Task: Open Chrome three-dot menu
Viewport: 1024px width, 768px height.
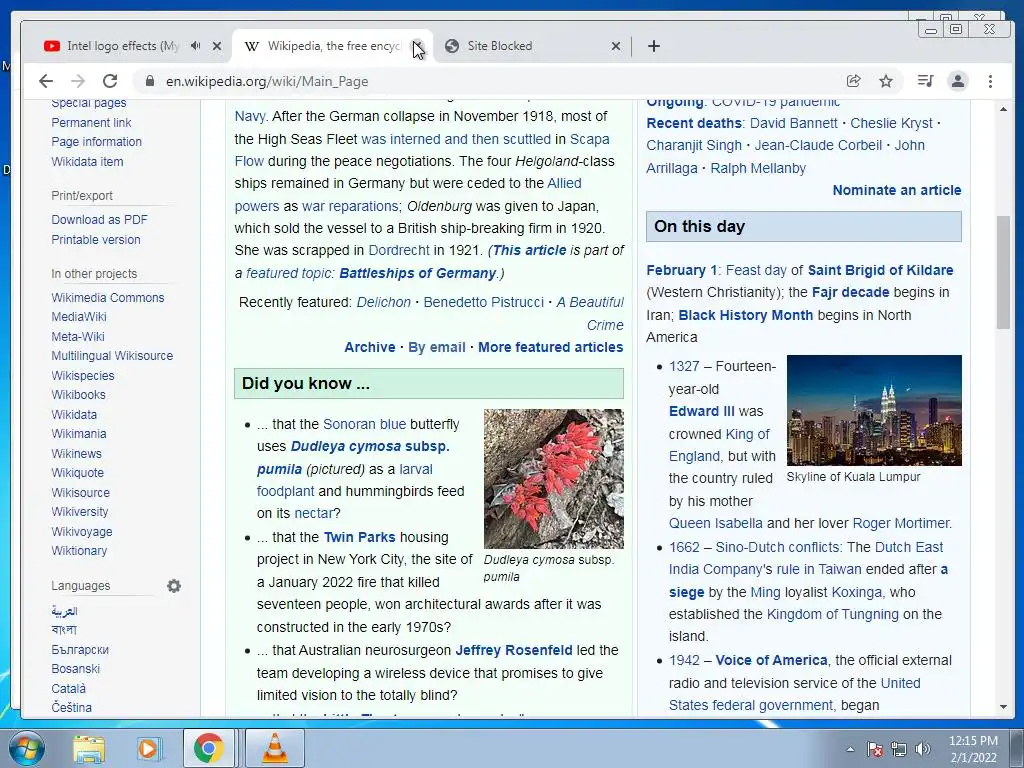Action: pos(990,81)
